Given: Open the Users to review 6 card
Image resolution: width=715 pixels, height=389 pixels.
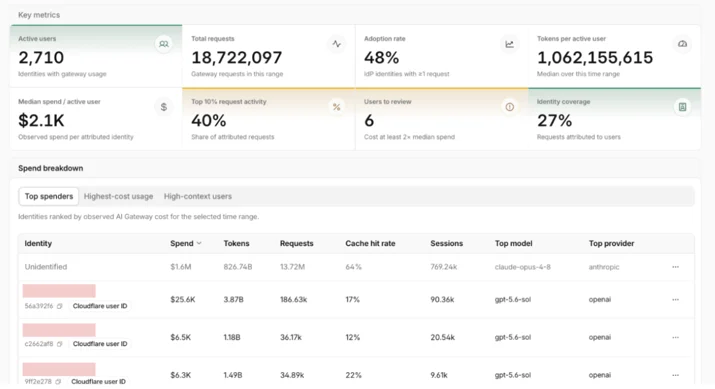Looking at the screenshot, I should point(441,119).
